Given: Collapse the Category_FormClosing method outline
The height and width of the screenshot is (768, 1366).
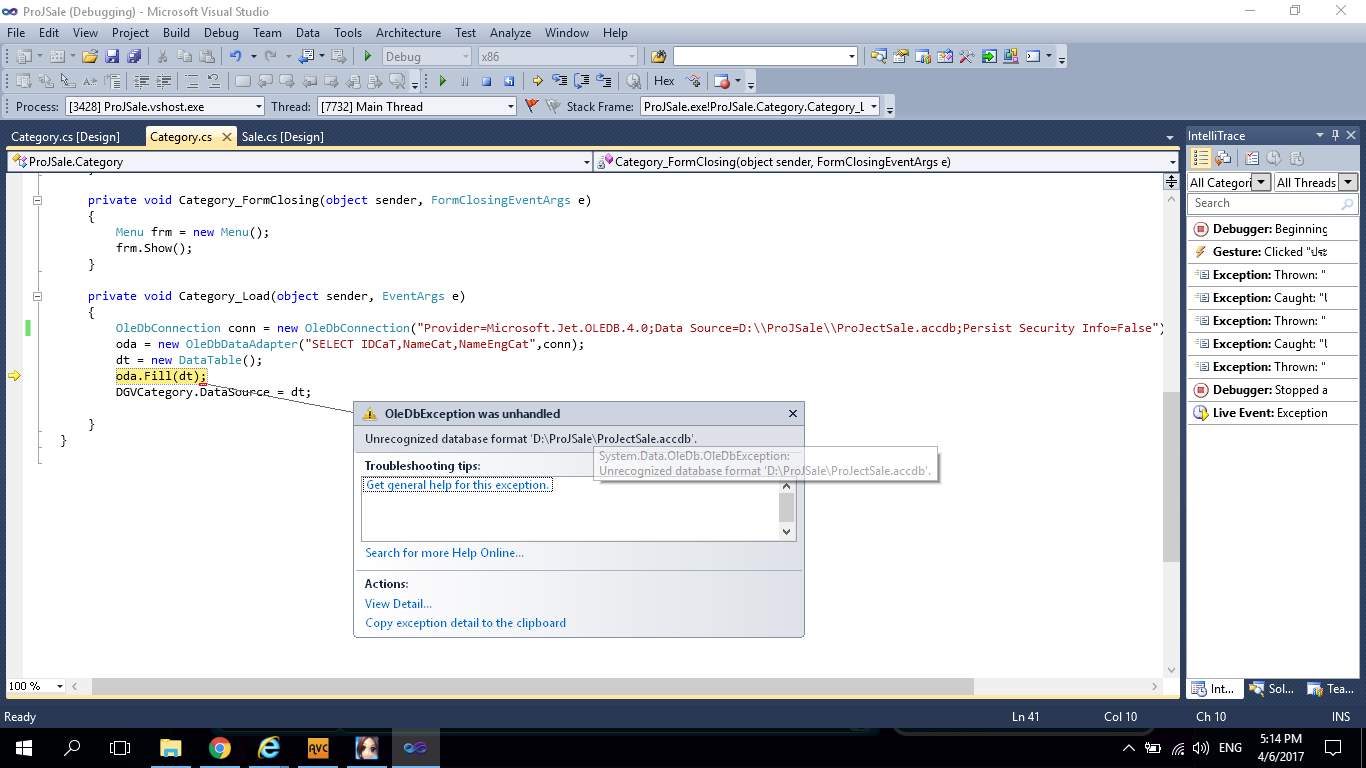Looking at the screenshot, I should 38,200.
